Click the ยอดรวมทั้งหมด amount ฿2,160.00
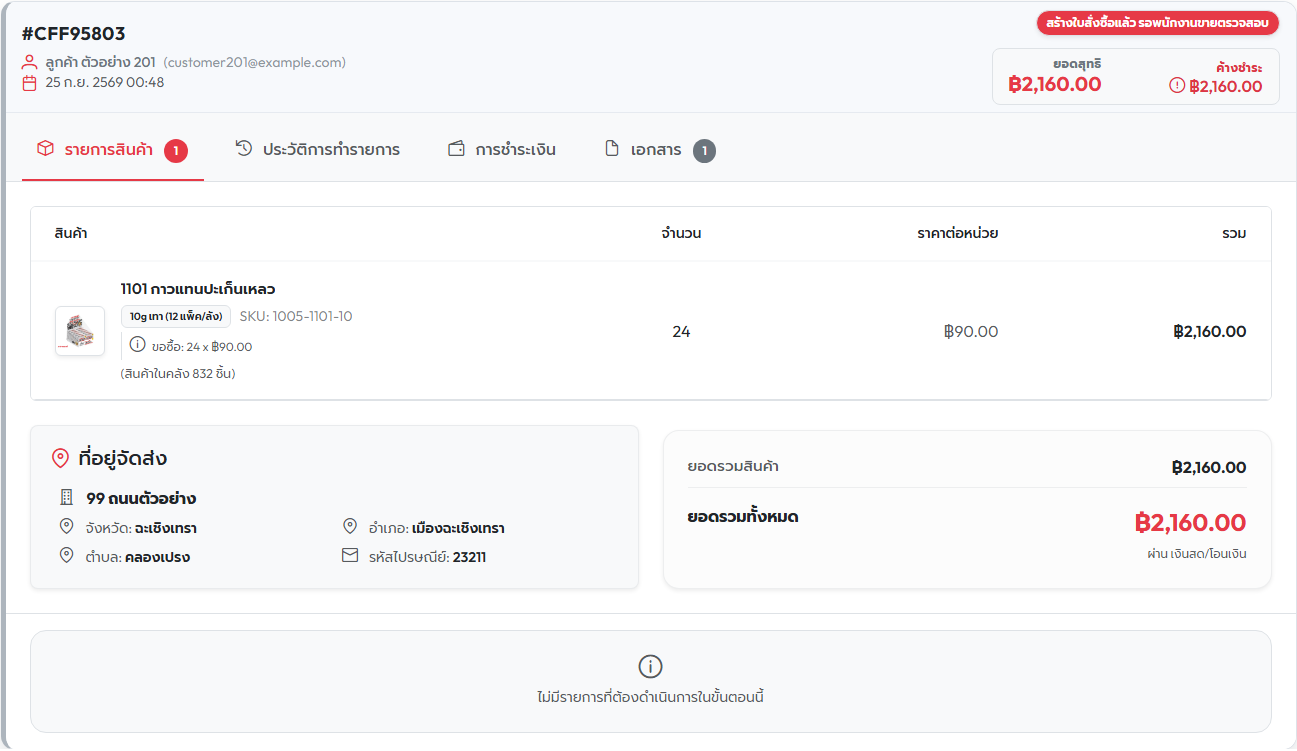The height and width of the screenshot is (751, 1297). point(1190,523)
